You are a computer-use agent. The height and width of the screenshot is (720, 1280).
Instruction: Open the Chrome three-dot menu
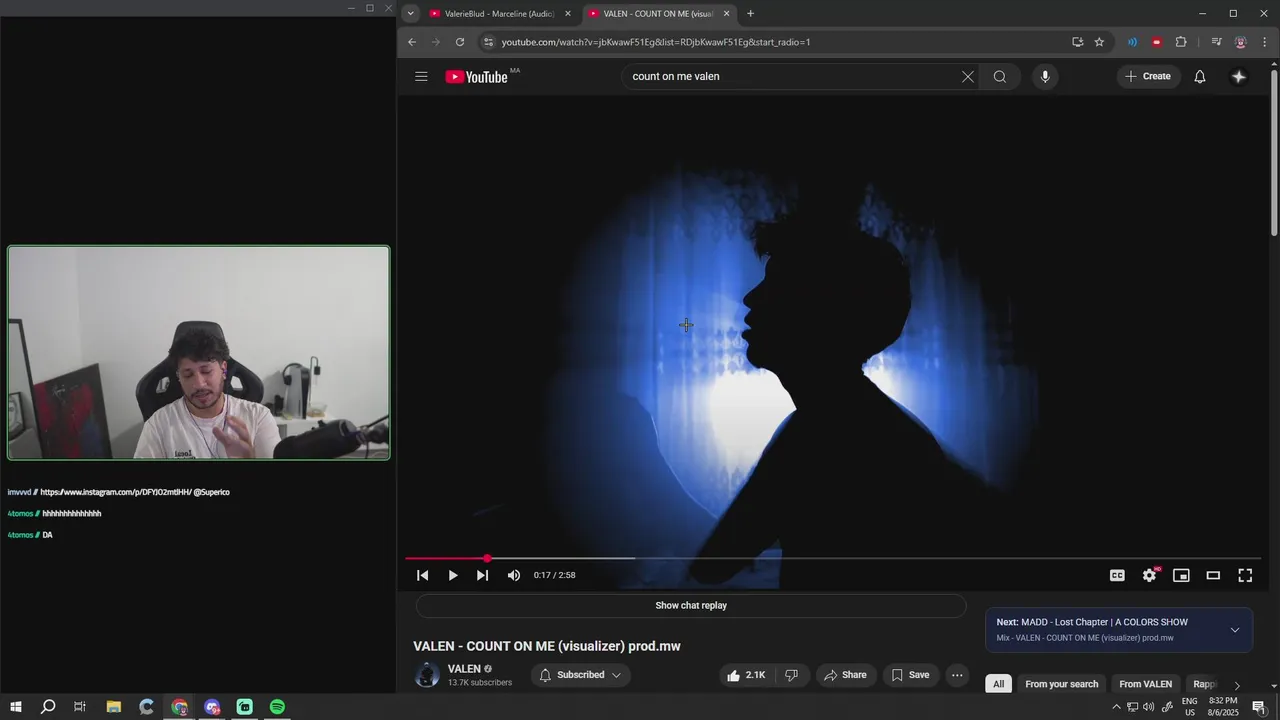click(x=1265, y=42)
